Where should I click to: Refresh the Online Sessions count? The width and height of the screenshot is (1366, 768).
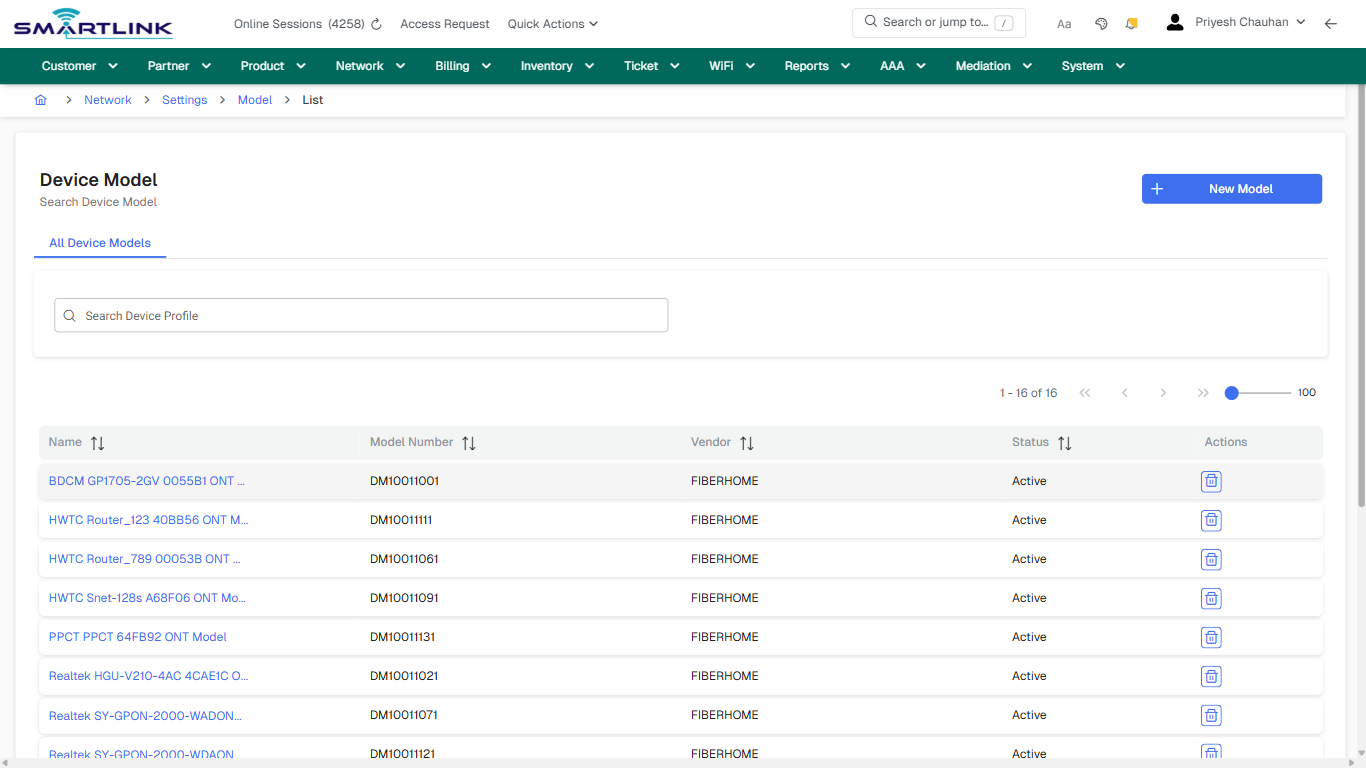374,23
